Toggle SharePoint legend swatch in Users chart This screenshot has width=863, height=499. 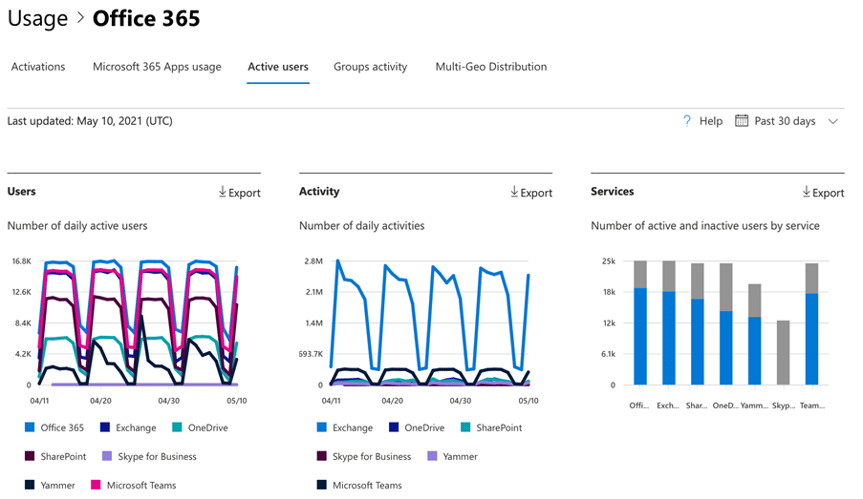tap(30, 456)
